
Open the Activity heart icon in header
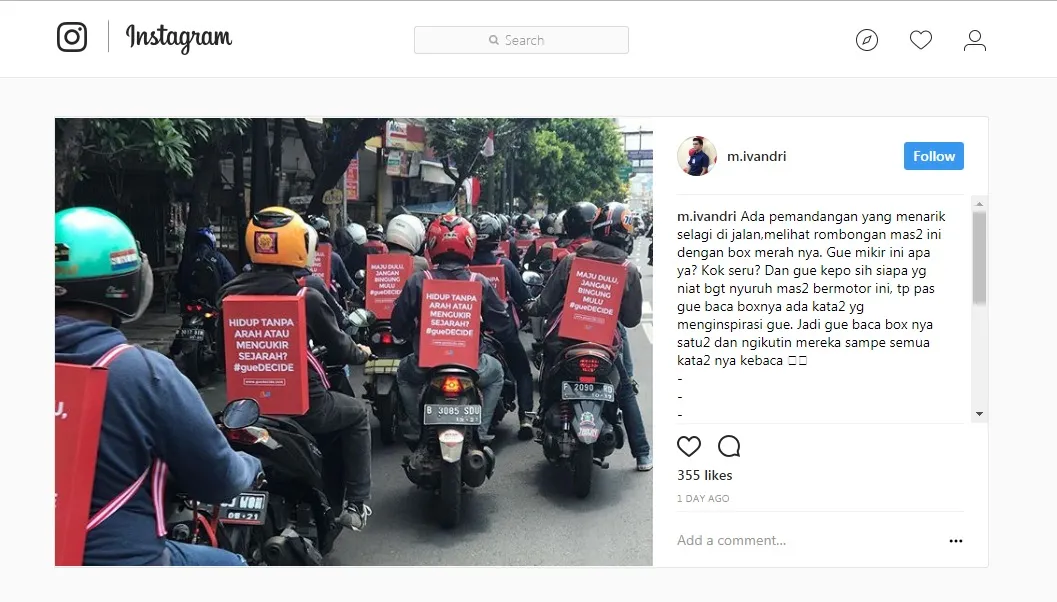(921, 40)
